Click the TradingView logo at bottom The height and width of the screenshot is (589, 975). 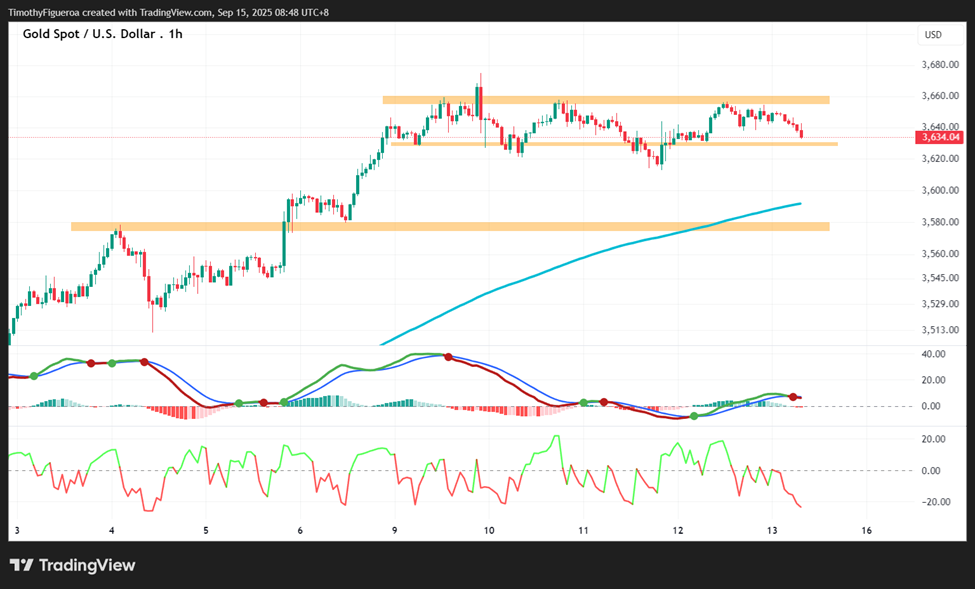[x=72, y=565]
